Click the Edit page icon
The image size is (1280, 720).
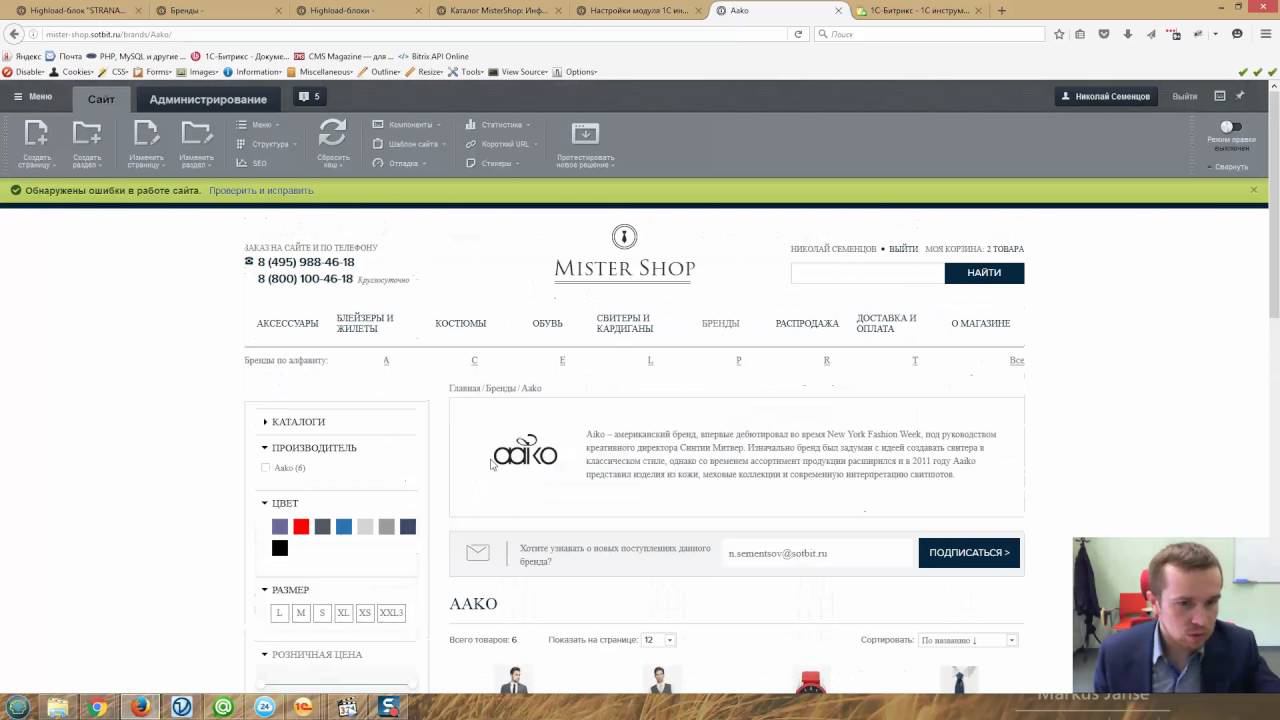click(146, 134)
